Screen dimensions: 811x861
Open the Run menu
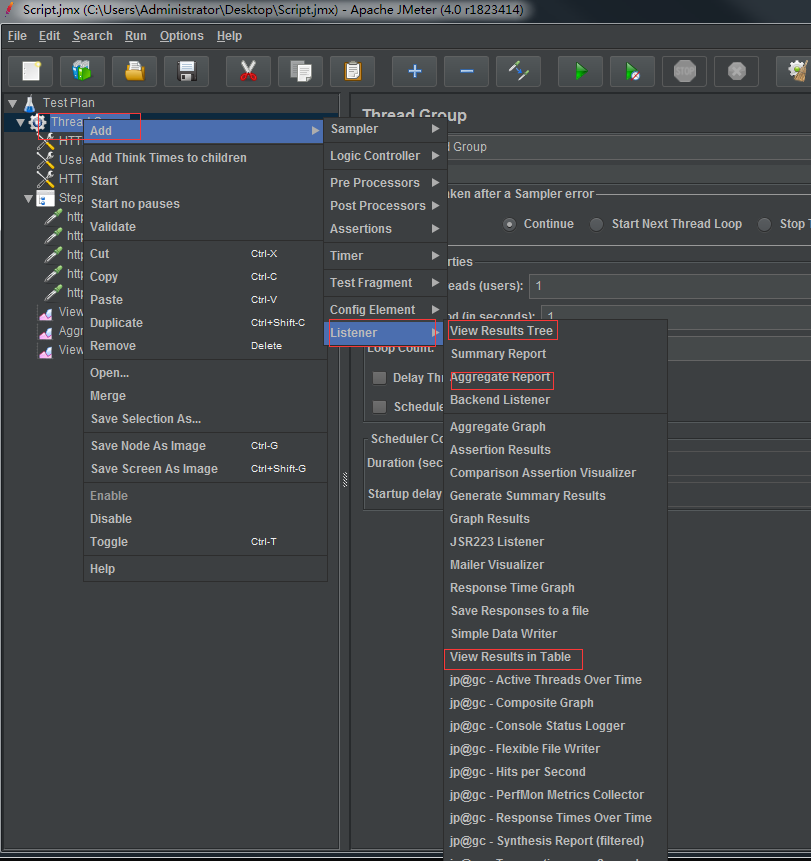pos(136,36)
